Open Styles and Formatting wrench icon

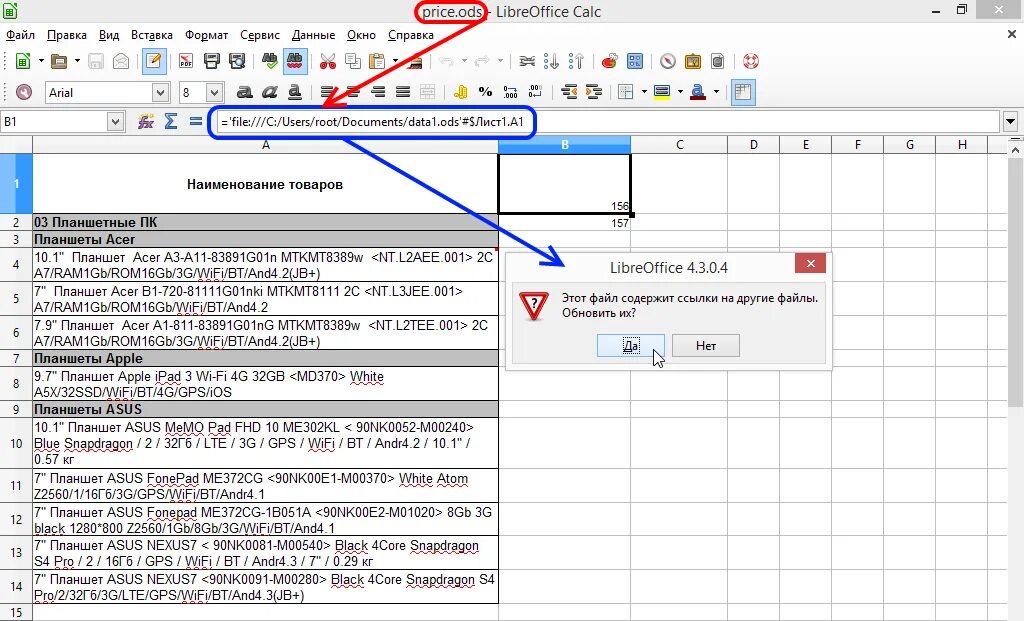point(24,92)
